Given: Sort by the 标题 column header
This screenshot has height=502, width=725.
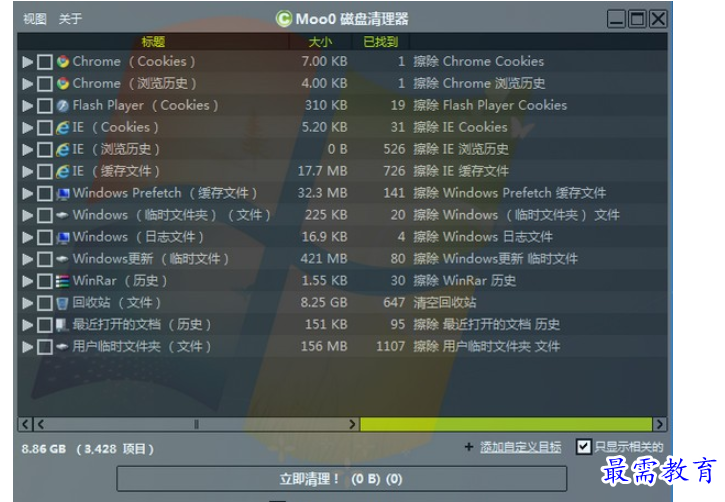Looking at the screenshot, I should coord(153,42).
